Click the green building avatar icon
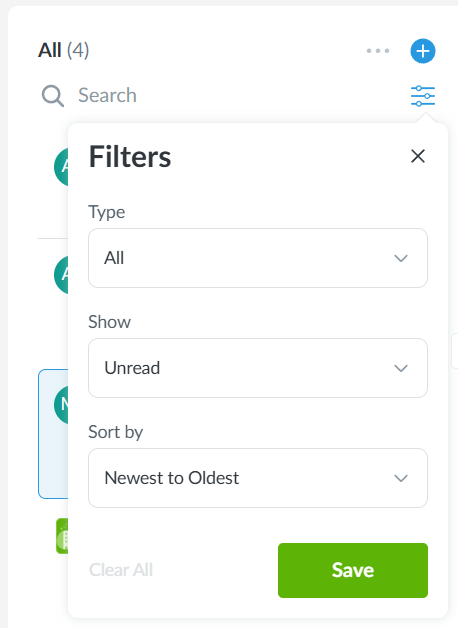Image resolution: width=458 pixels, height=628 pixels. (62, 536)
